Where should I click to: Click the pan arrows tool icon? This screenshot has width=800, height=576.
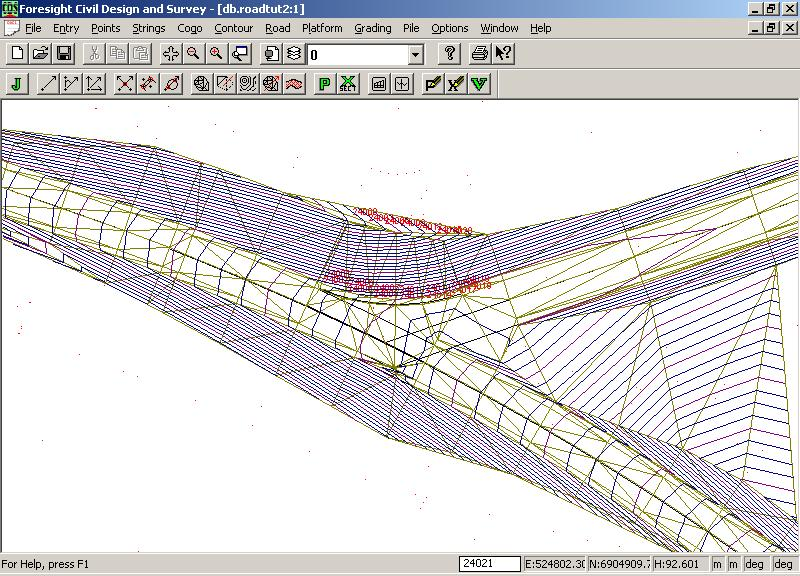[x=170, y=54]
